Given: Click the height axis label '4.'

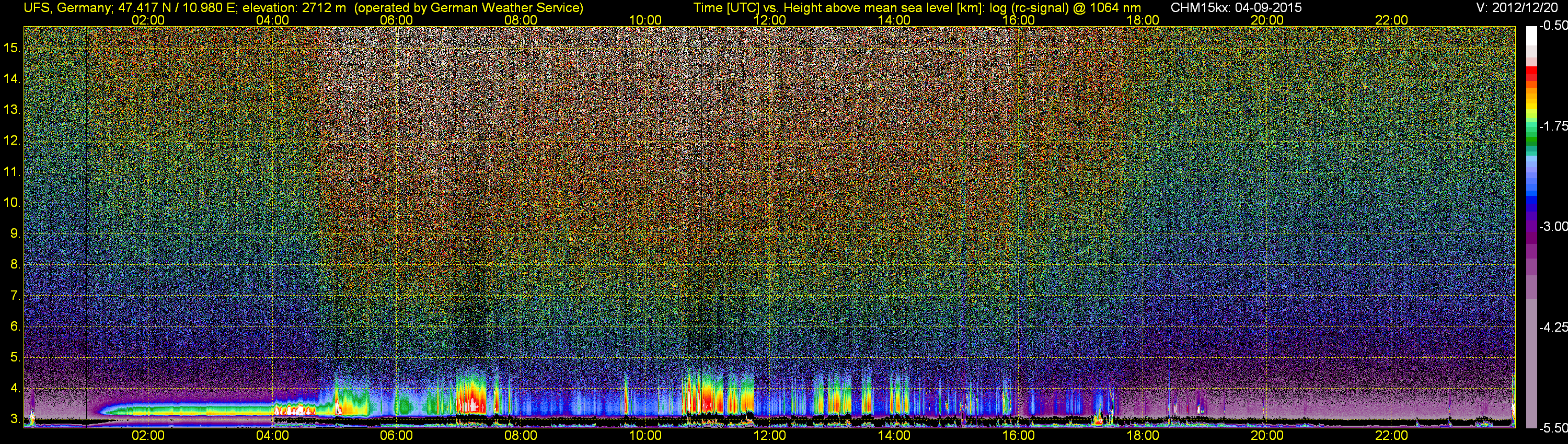Looking at the screenshot, I should 16,388.
